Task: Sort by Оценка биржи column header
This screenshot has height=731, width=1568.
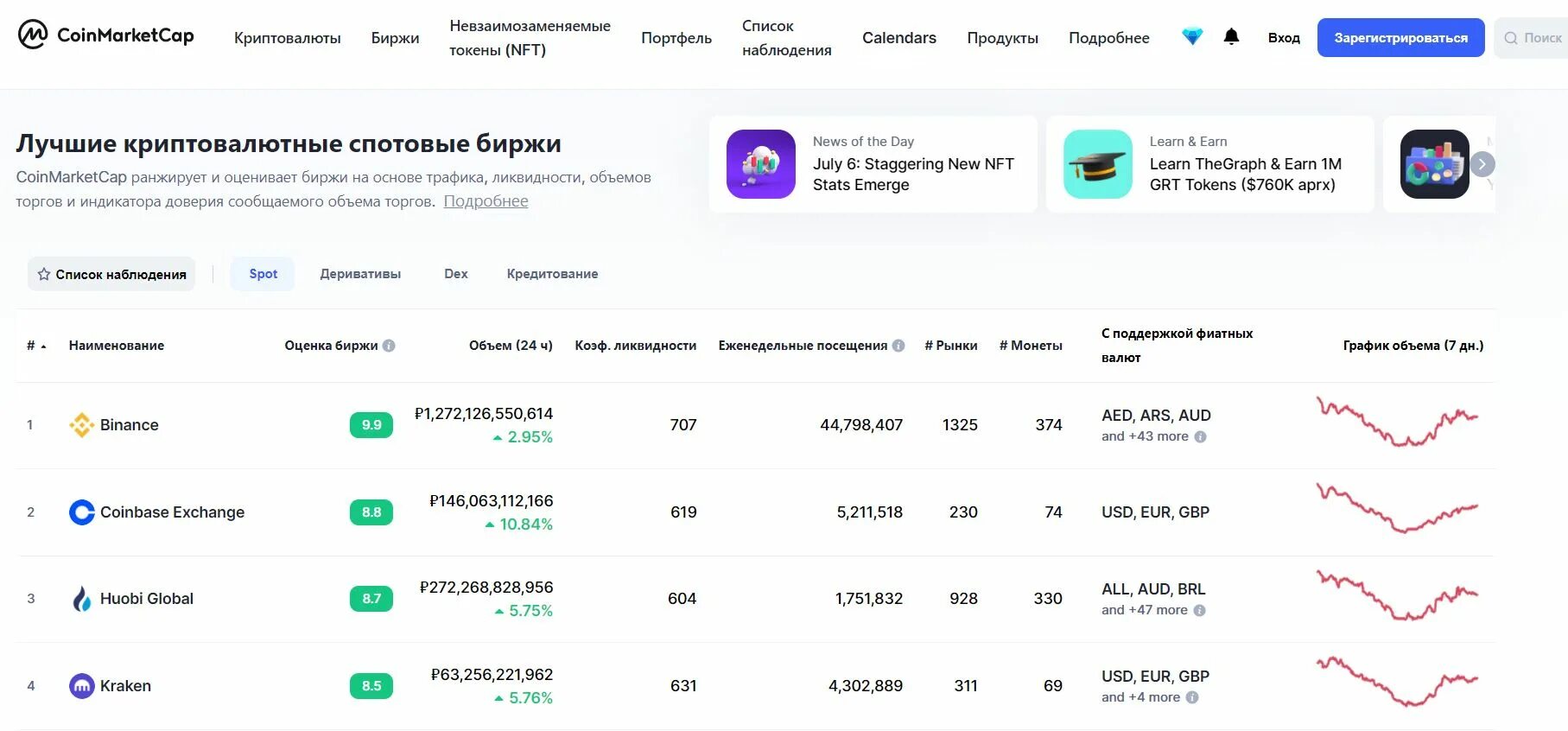Action: tap(331, 346)
